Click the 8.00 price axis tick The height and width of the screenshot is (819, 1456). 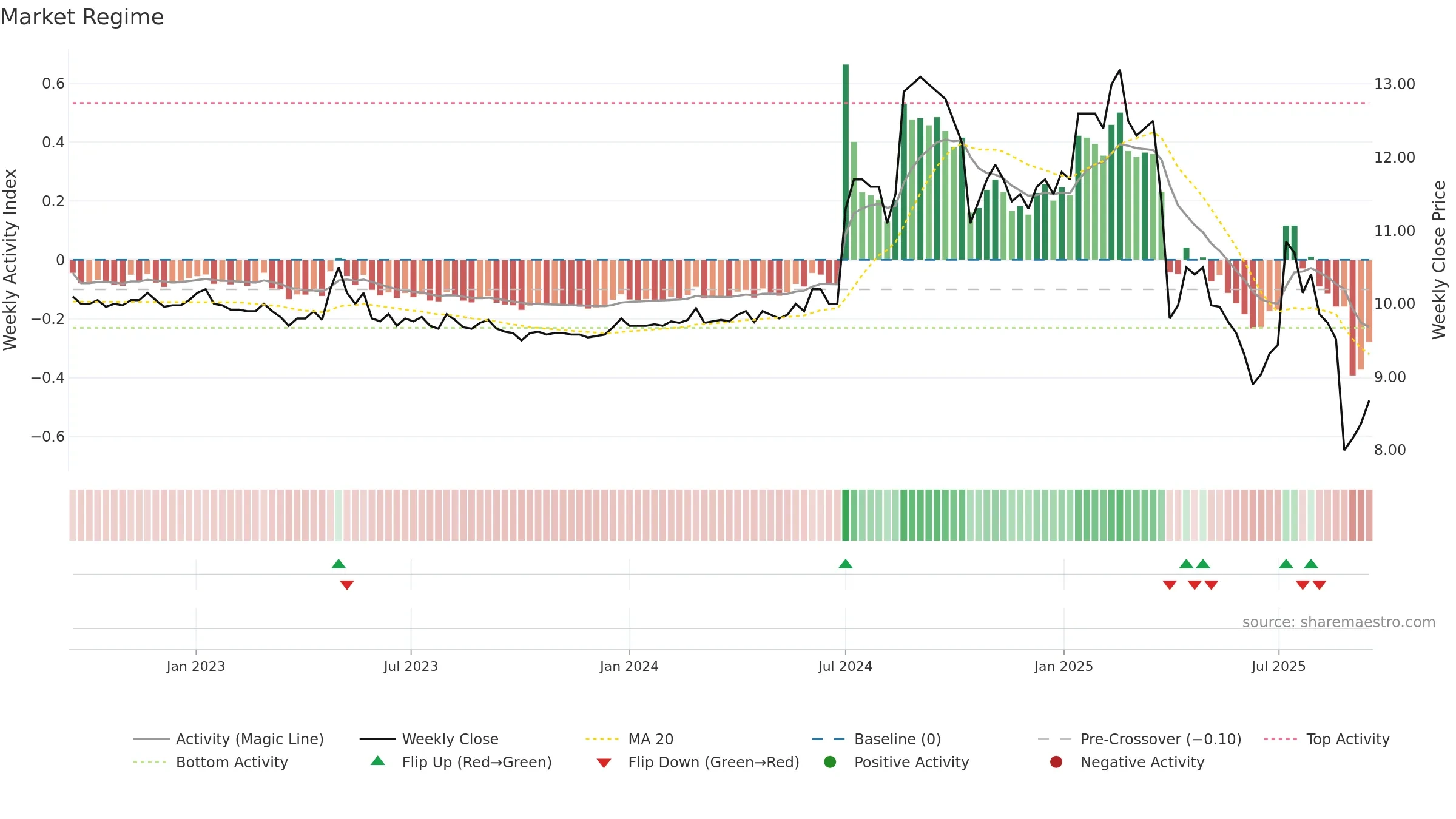click(1390, 450)
